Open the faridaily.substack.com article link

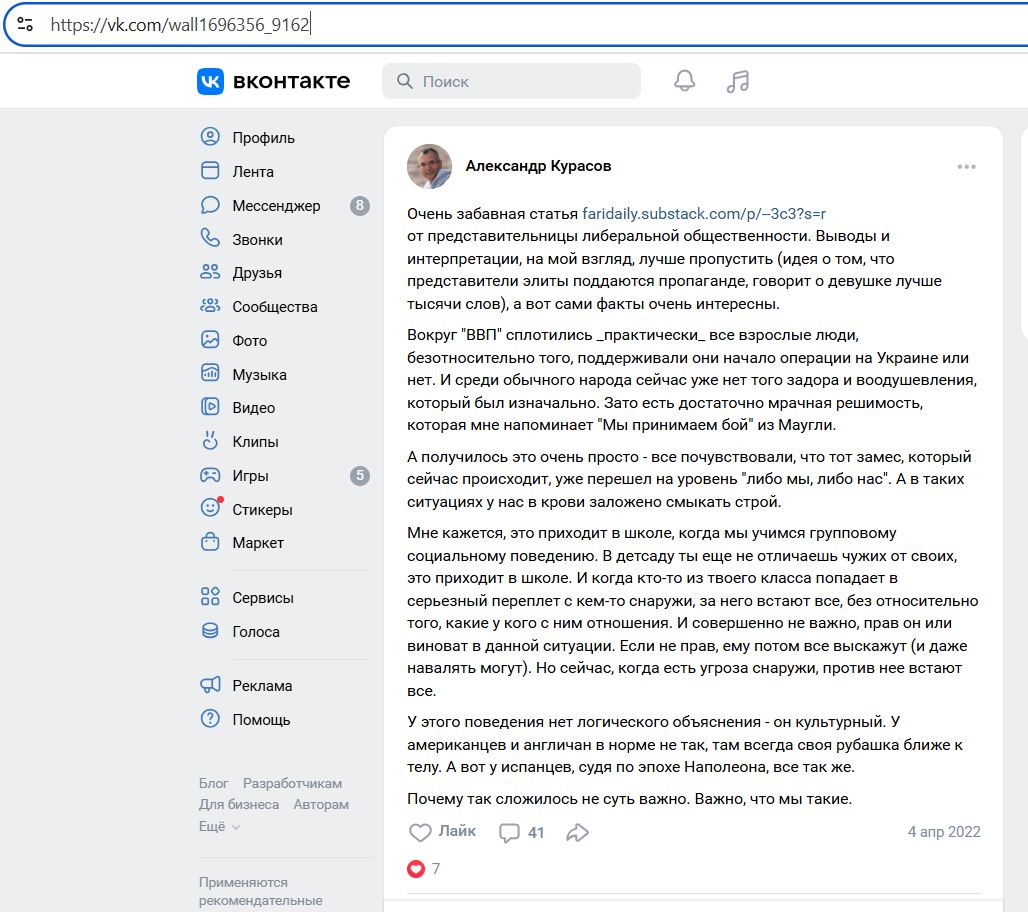tap(704, 213)
